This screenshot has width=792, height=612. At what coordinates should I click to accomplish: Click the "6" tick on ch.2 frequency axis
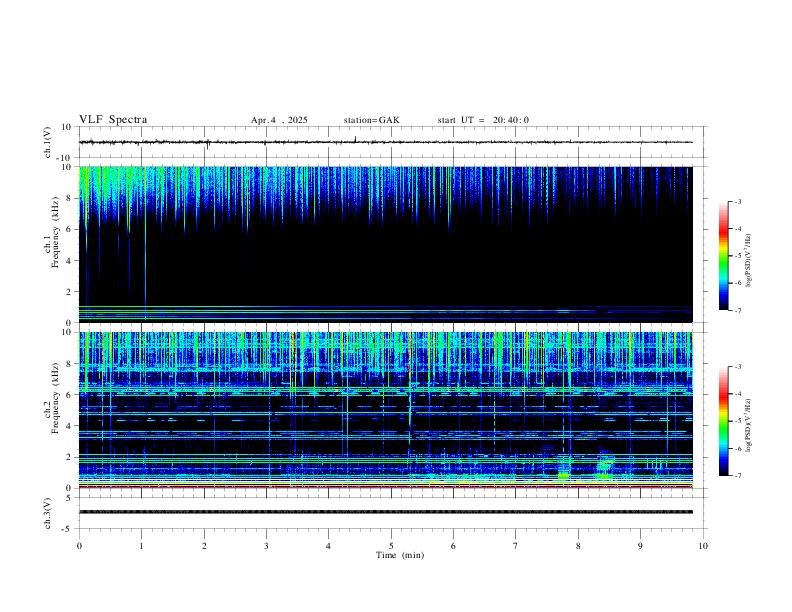pyautogui.click(x=70, y=395)
